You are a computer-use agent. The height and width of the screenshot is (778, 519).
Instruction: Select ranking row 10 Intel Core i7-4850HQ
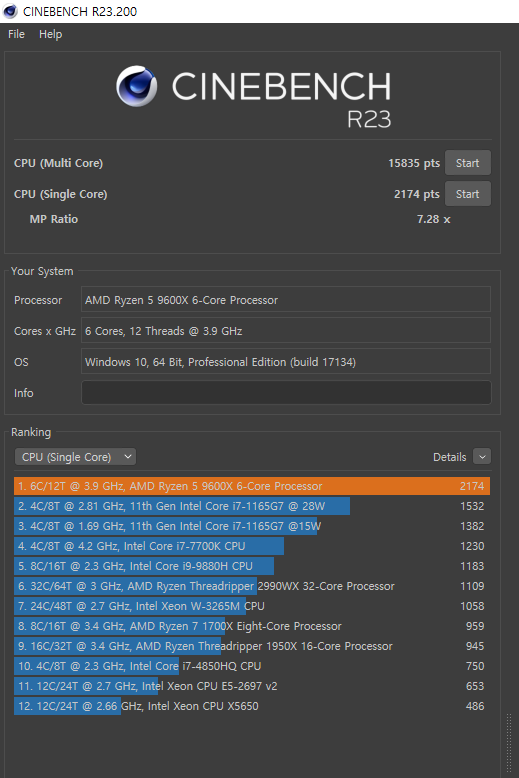pos(252,666)
